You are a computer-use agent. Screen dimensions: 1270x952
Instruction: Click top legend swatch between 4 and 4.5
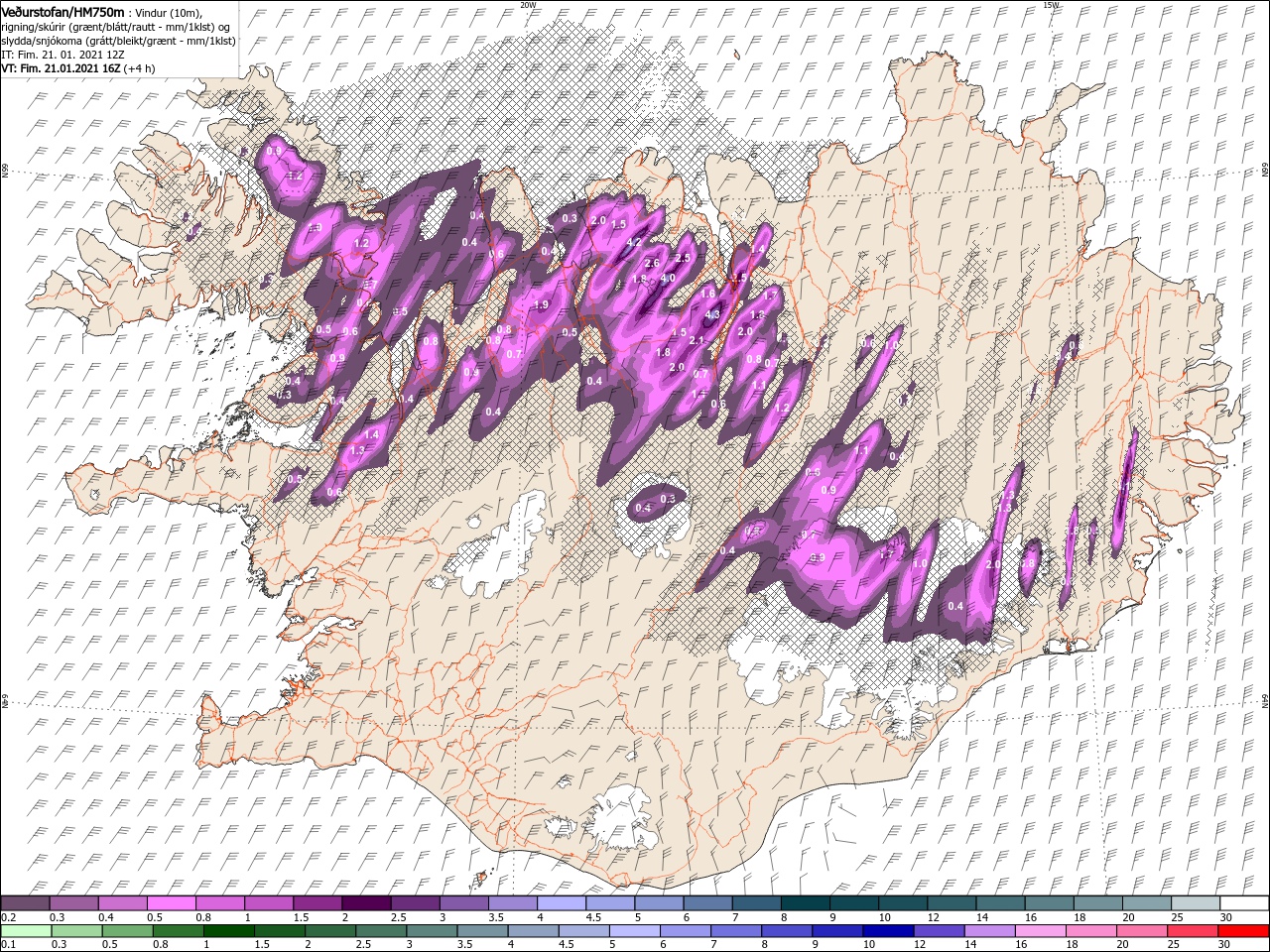[562, 903]
